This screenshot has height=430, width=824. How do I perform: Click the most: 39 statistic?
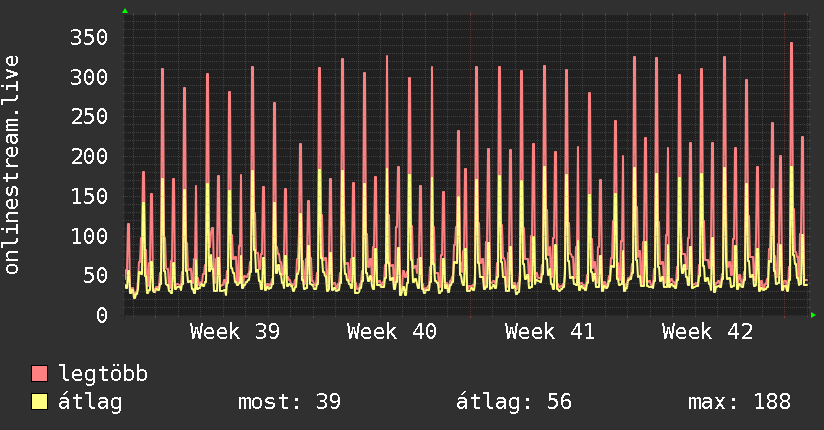pyautogui.click(x=290, y=402)
